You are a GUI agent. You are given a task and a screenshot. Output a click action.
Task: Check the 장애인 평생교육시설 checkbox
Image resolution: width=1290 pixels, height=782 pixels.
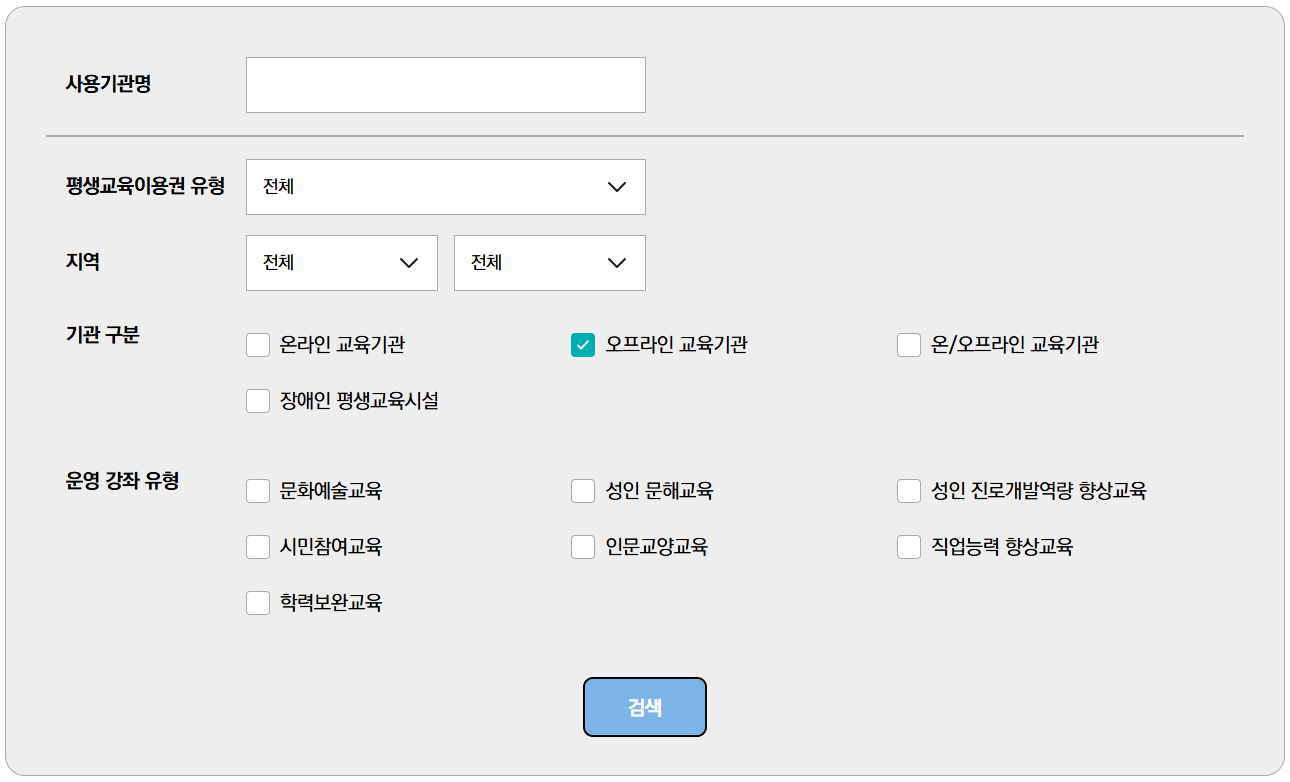point(257,400)
